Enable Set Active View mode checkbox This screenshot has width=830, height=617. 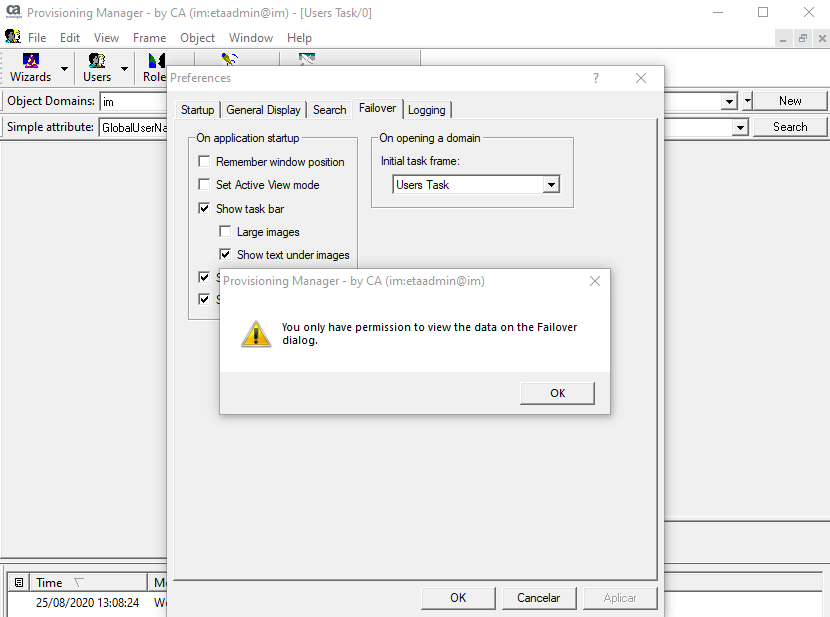(204, 184)
